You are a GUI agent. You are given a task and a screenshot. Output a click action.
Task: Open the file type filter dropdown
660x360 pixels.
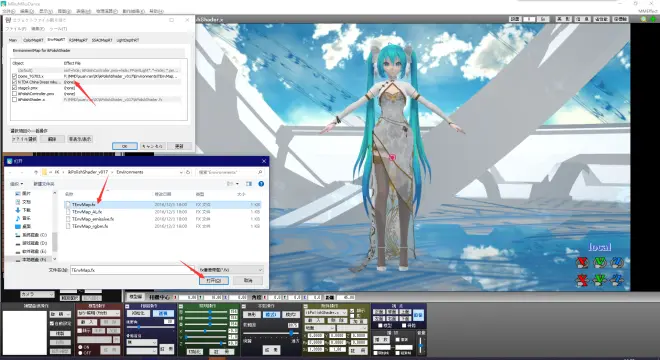(231, 269)
